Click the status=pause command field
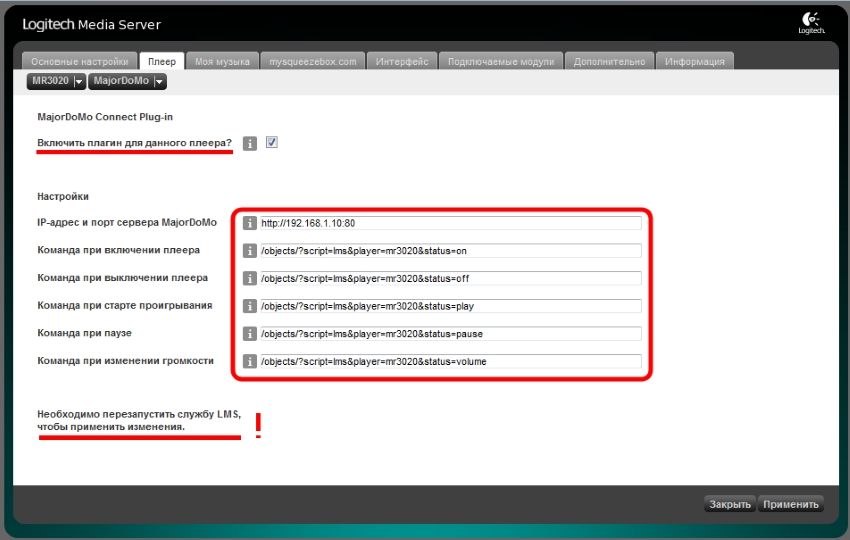 pyautogui.click(x=450, y=333)
